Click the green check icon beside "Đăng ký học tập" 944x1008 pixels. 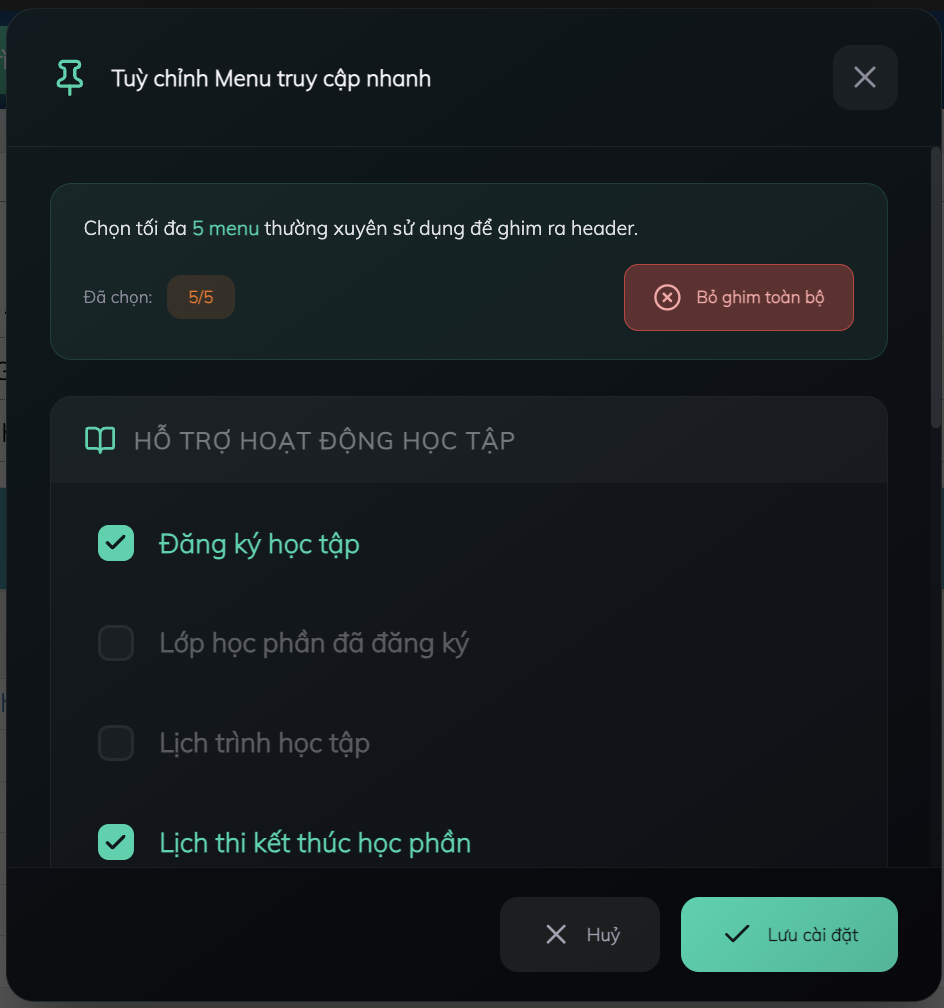pos(116,543)
